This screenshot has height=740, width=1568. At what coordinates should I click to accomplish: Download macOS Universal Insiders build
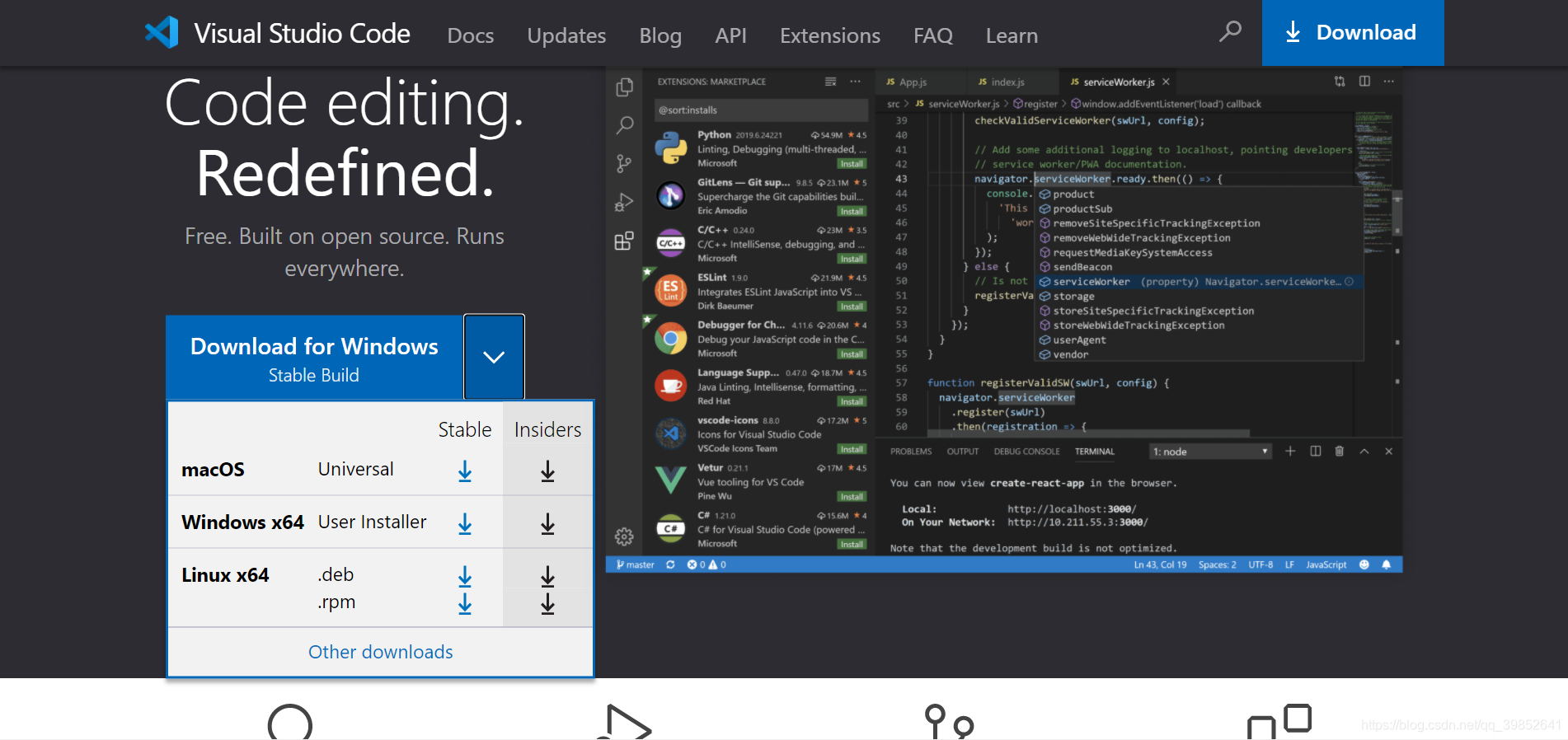547,471
